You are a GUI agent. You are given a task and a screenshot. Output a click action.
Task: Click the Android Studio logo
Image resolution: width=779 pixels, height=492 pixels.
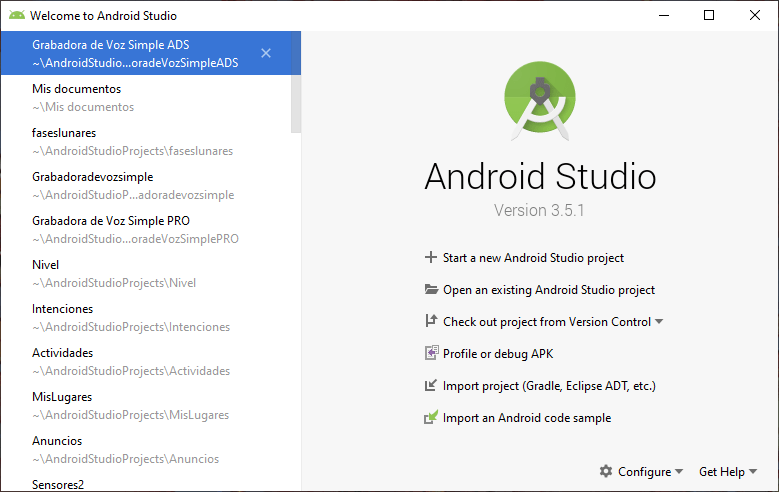tap(540, 100)
